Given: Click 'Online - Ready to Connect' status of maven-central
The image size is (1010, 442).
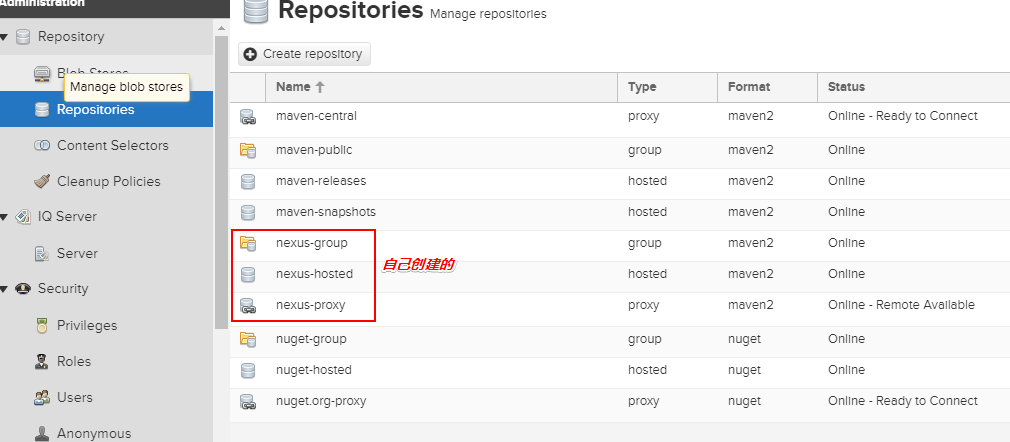Looking at the screenshot, I should coord(902,116).
